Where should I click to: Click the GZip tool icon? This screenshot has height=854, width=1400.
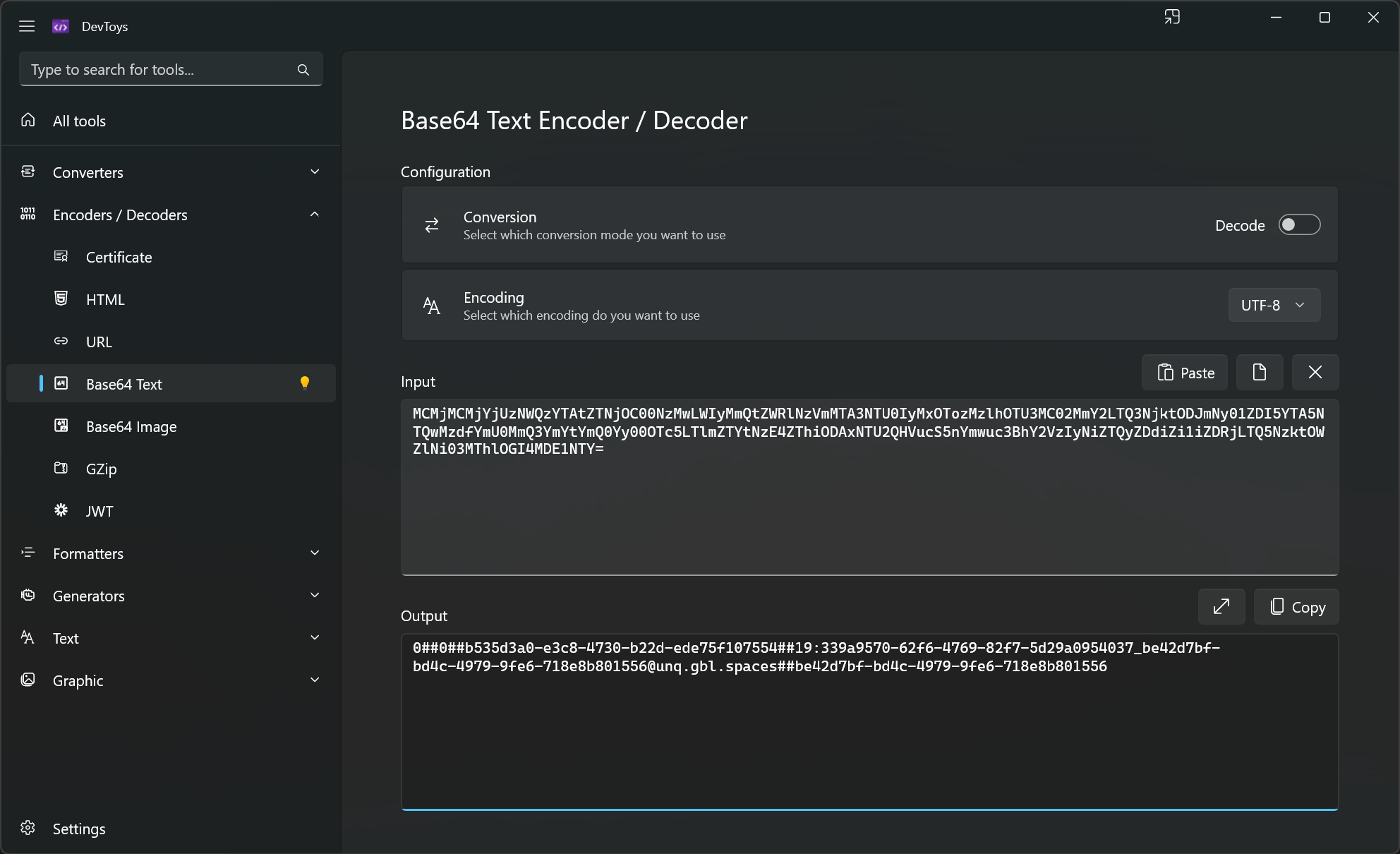[x=61, y=469]
